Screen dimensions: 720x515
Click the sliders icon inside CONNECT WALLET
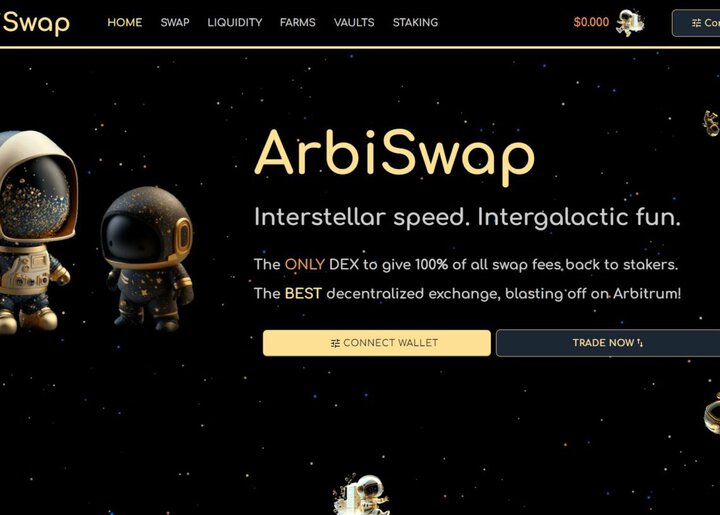[x=335, y=343]
